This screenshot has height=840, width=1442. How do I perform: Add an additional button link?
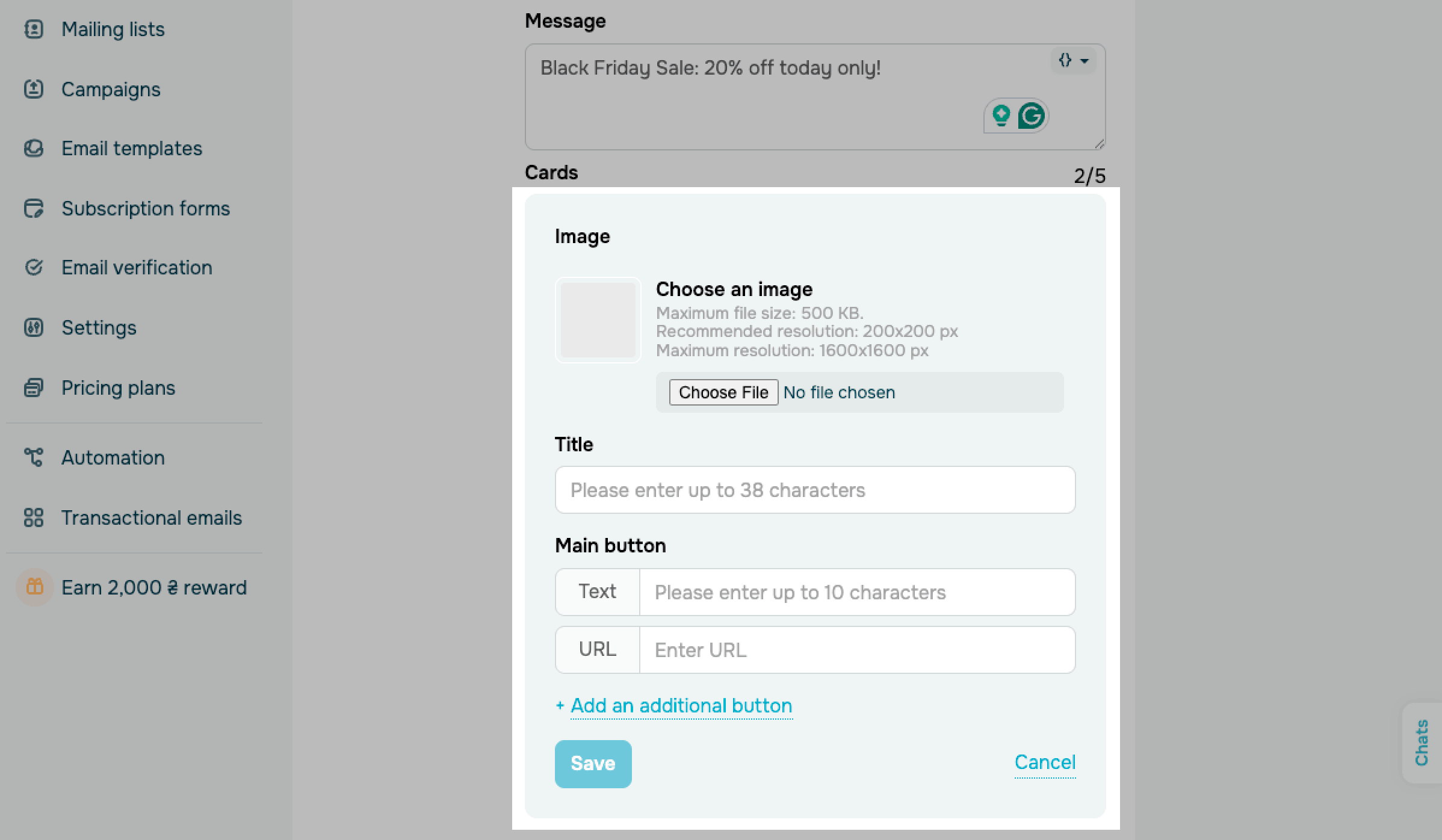tap(681, 706)
